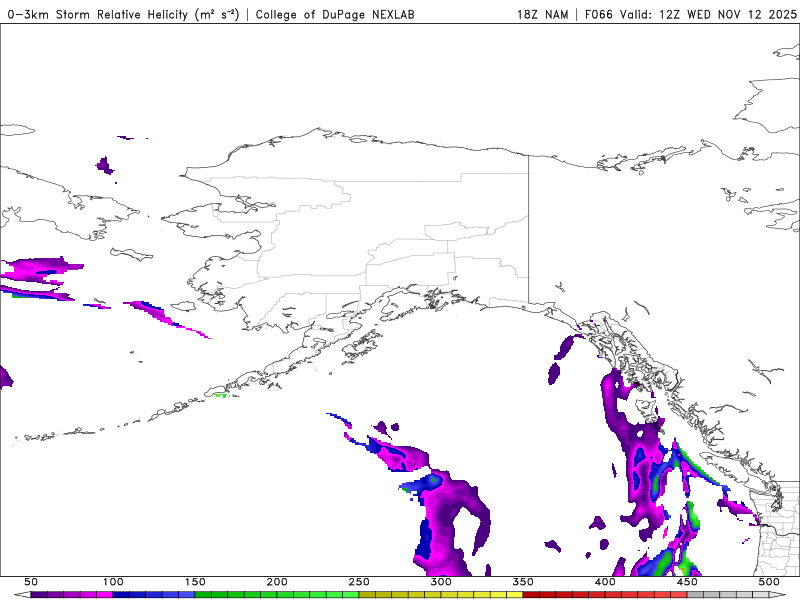The width and height of the screenshot is (800, 600).
Task: Click the '150' scale label
Action: (x=195, y=582)
